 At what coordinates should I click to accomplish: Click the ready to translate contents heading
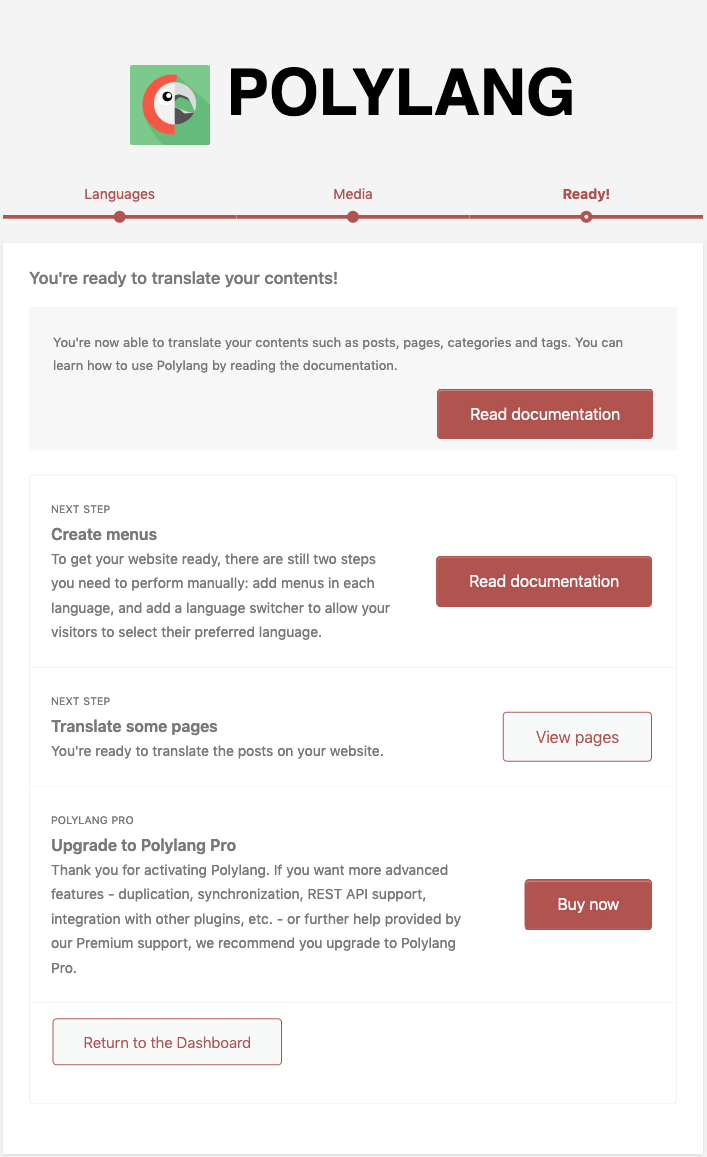[184, 278]
